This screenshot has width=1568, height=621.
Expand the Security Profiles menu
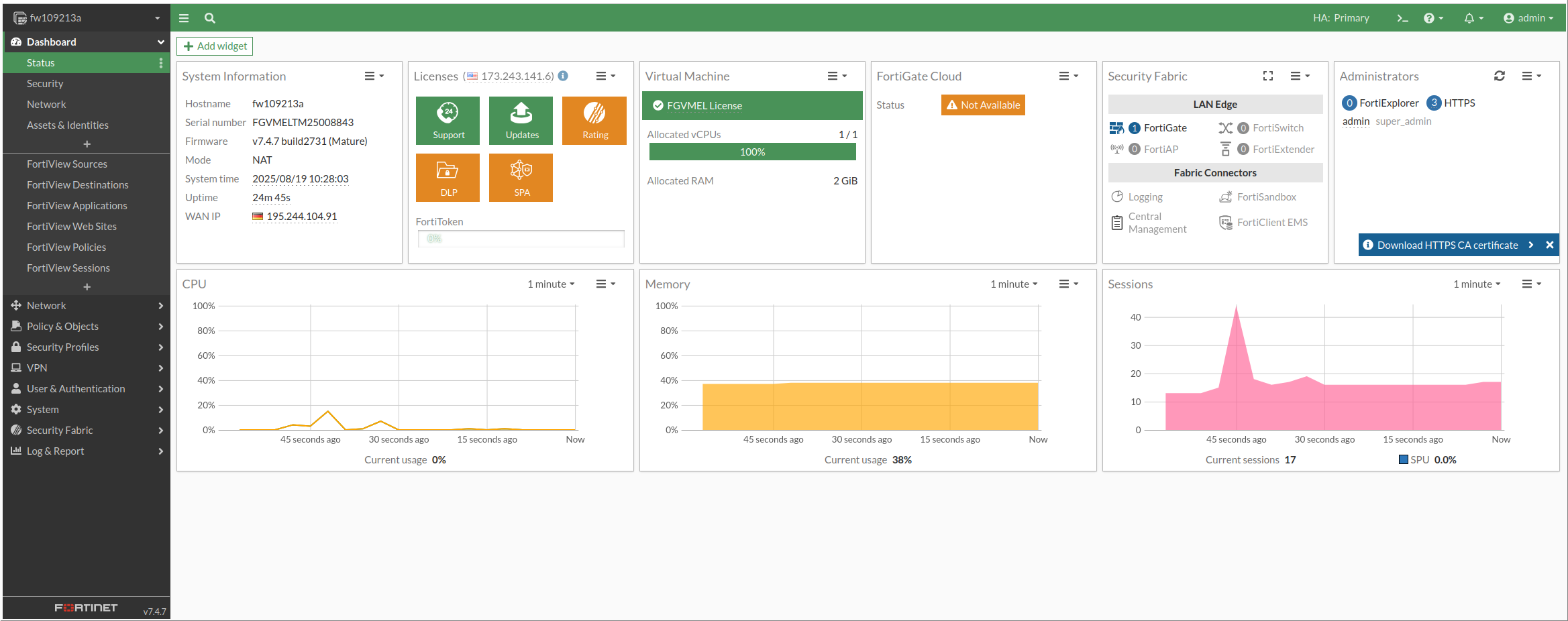[x=87, y=347]
